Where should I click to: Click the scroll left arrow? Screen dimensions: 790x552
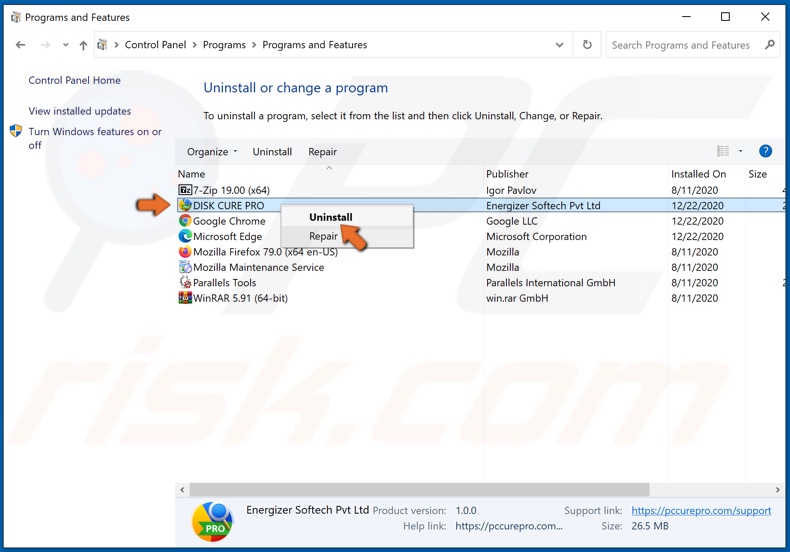click(x=182, y=490)
